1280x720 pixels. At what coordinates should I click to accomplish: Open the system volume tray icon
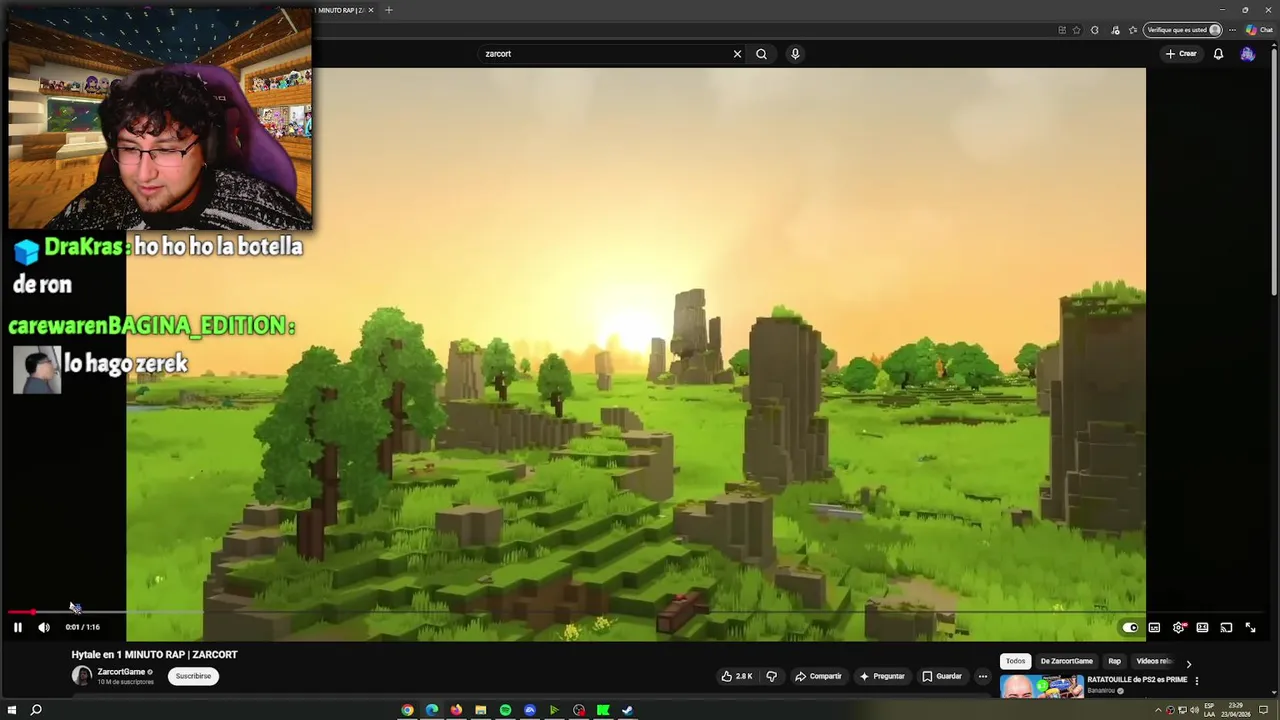click(x=1194, y=710)
